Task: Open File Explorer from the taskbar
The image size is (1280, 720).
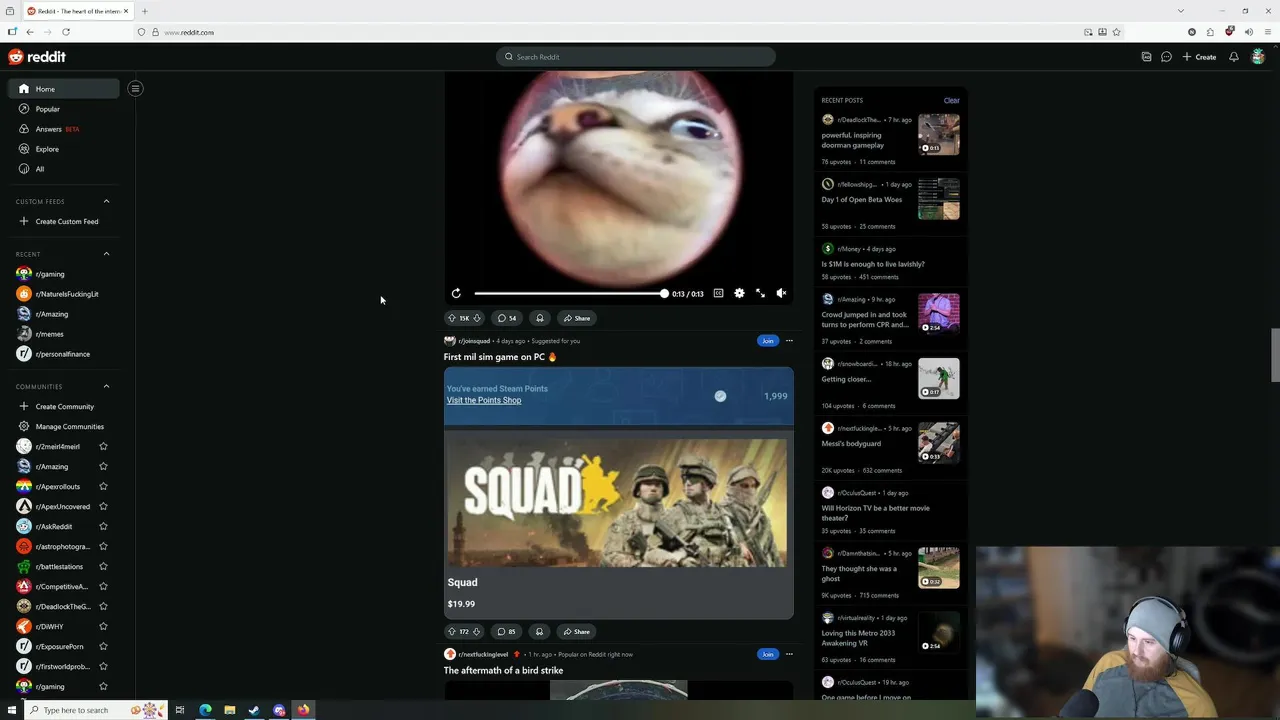Action: (x=229, y=710)
